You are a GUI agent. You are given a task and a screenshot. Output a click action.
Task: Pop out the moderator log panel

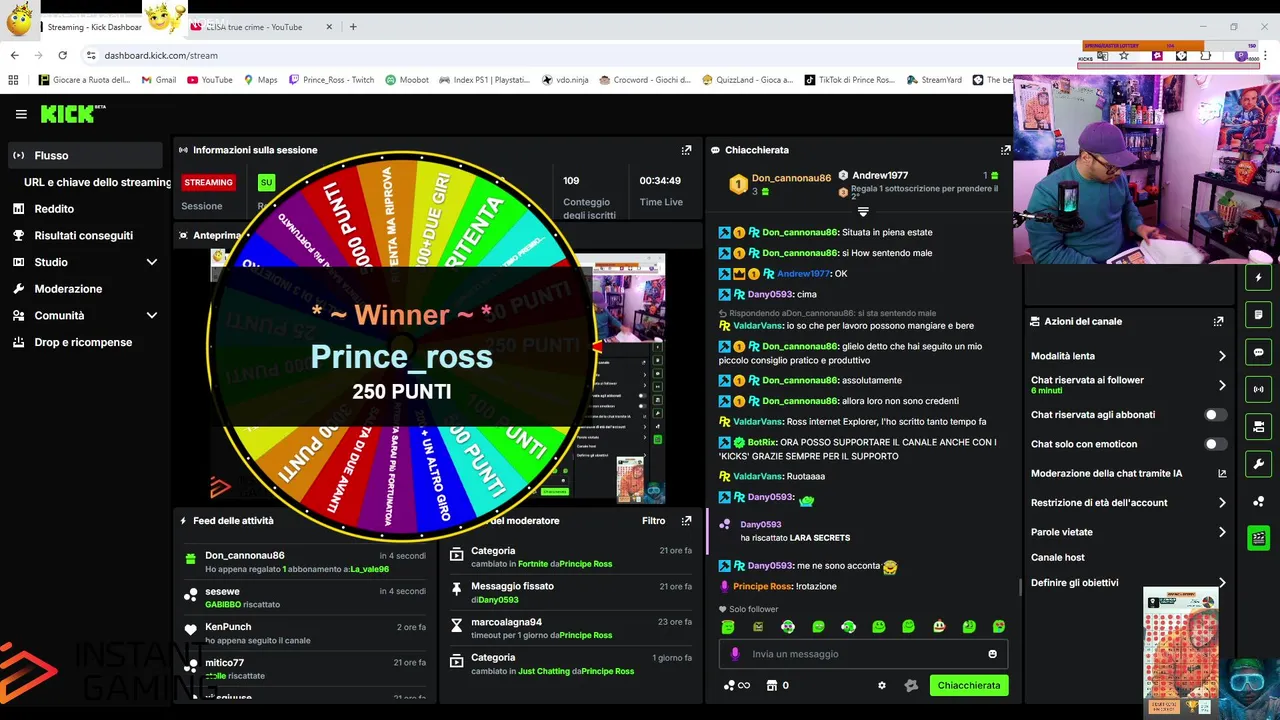pos(686,521)
